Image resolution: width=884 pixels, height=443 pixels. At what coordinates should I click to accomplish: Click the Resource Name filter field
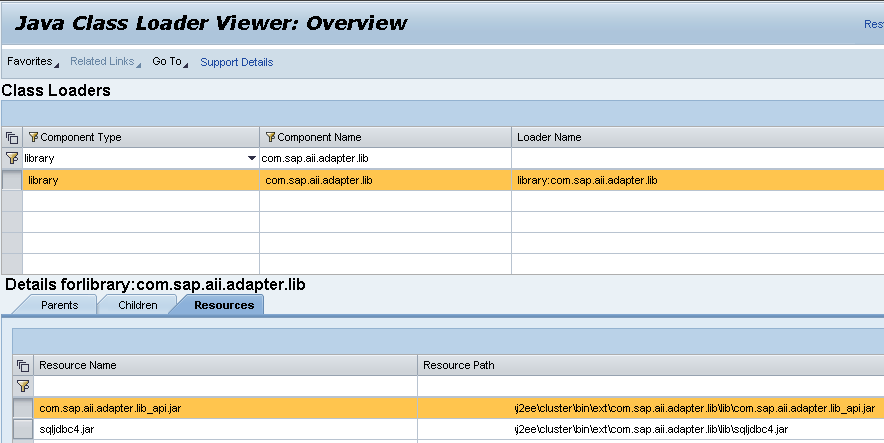[x=226, y=386]
